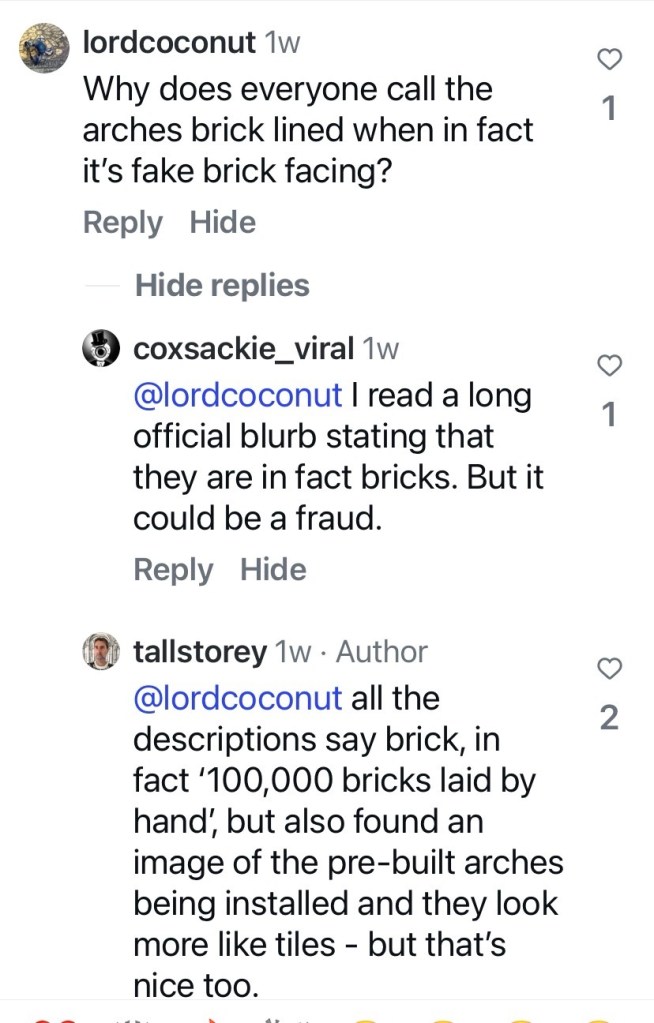Go to the tallstorey username link
The height and width of the screenshot is (1023, 654).
click(x=200, y=652)
